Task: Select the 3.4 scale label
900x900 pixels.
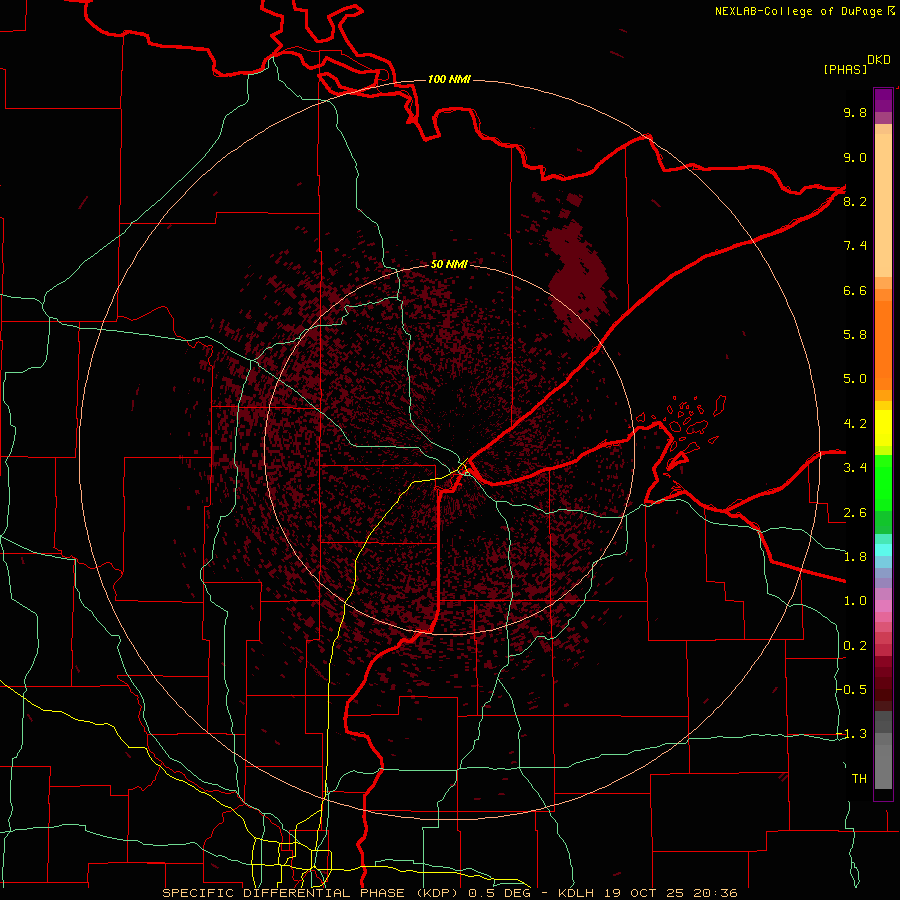Action: coord(855,468)
